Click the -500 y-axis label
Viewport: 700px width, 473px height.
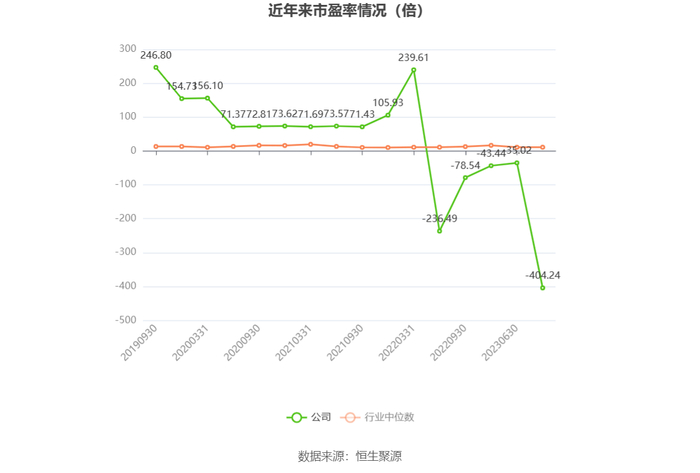coord(124,321)
